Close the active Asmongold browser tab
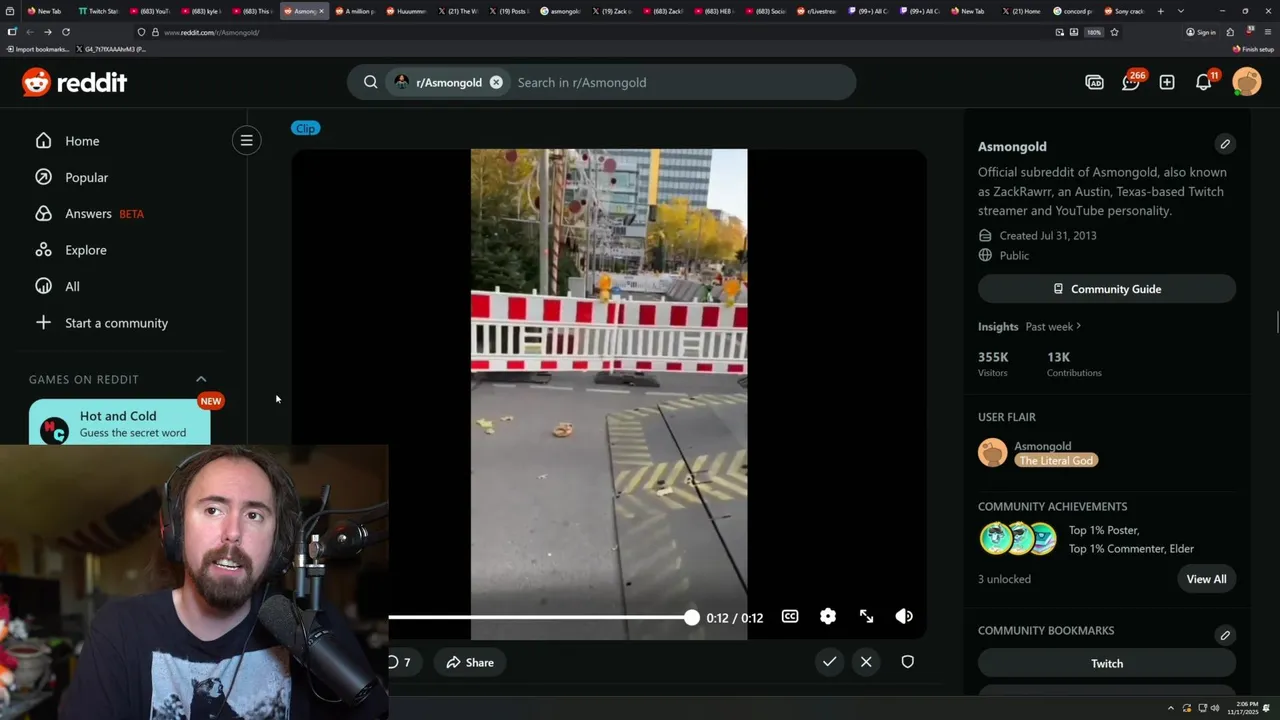Viewport: 1280px width, 720px height. pos(321,11)
